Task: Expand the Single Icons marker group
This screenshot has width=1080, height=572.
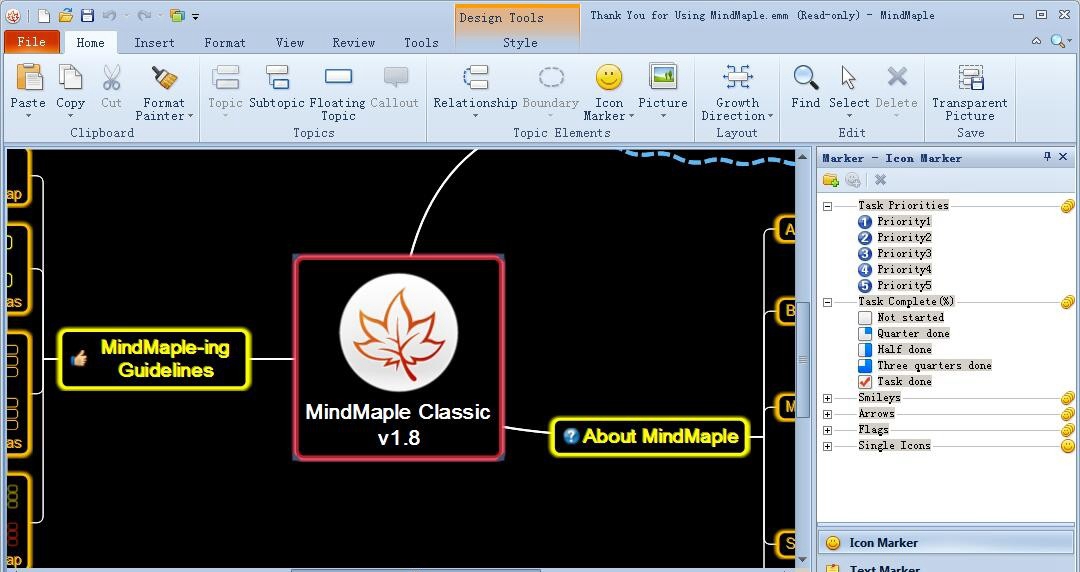Action: point(827,446)
